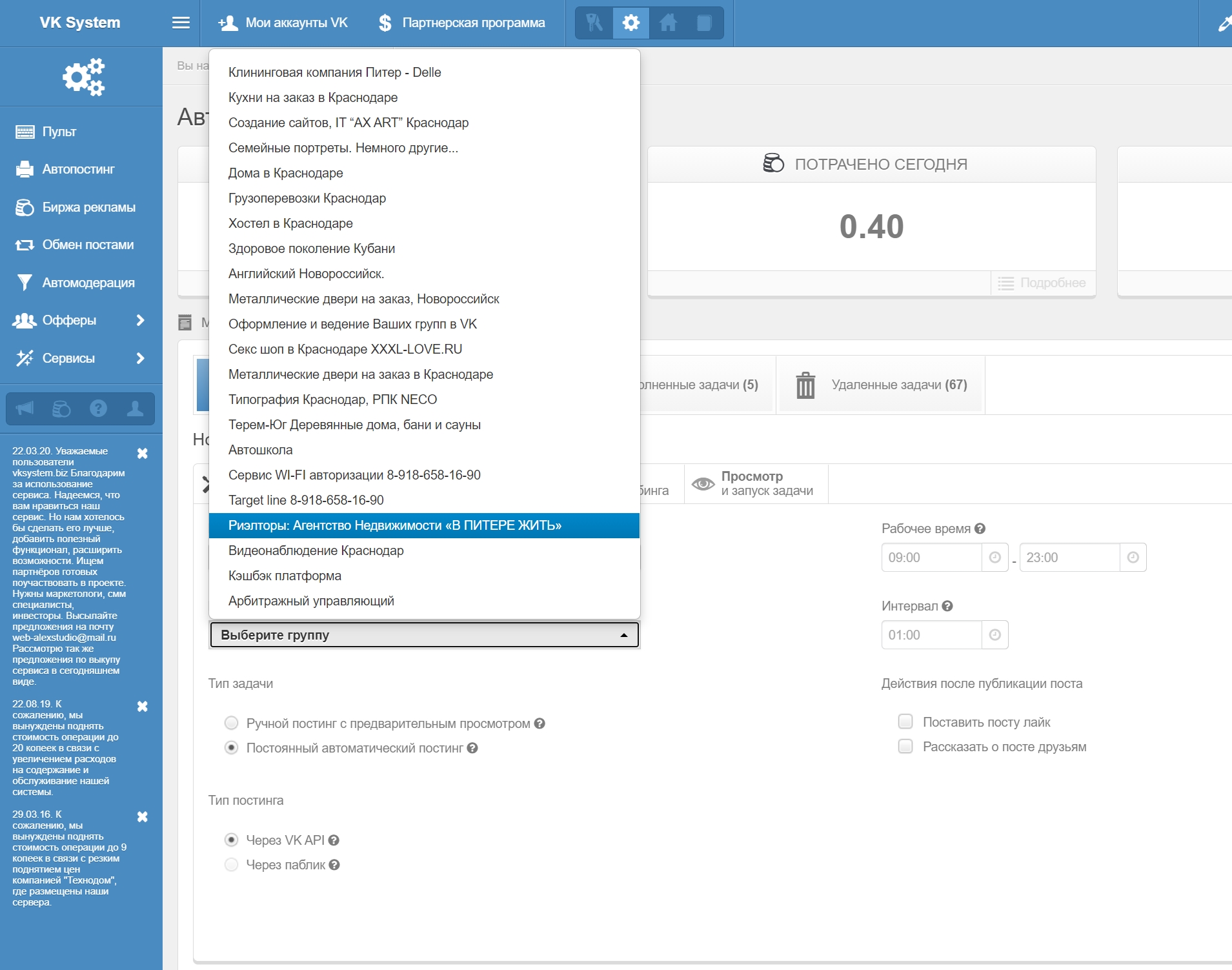Choose Target line 8-918-658-16-90 option
The image size is (1232, 970).
tap(424, 500)
